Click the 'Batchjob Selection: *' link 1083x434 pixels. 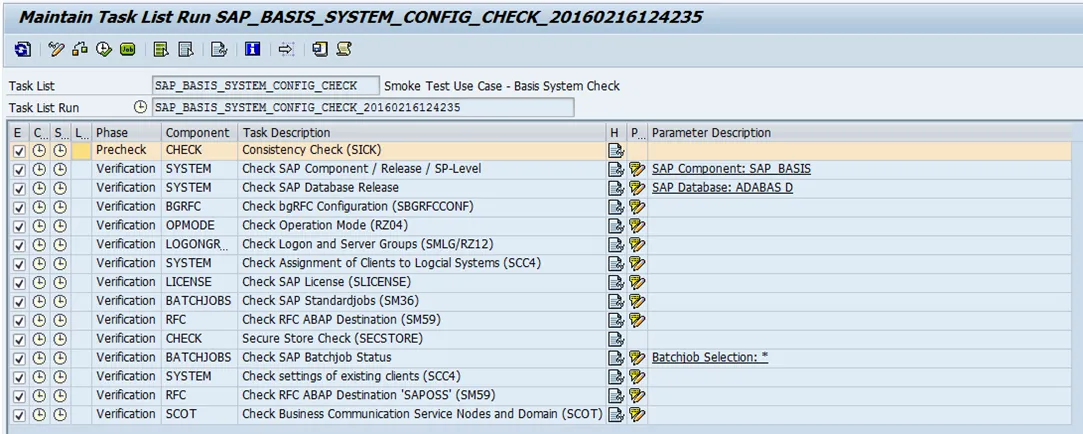coord(710,357)
